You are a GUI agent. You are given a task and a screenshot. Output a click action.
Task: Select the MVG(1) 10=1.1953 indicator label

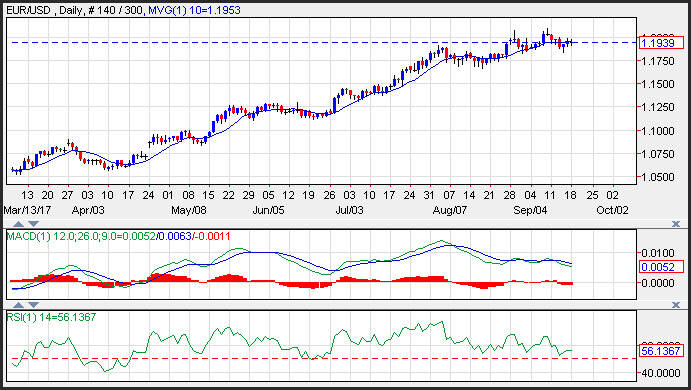[x=194, y=10]
